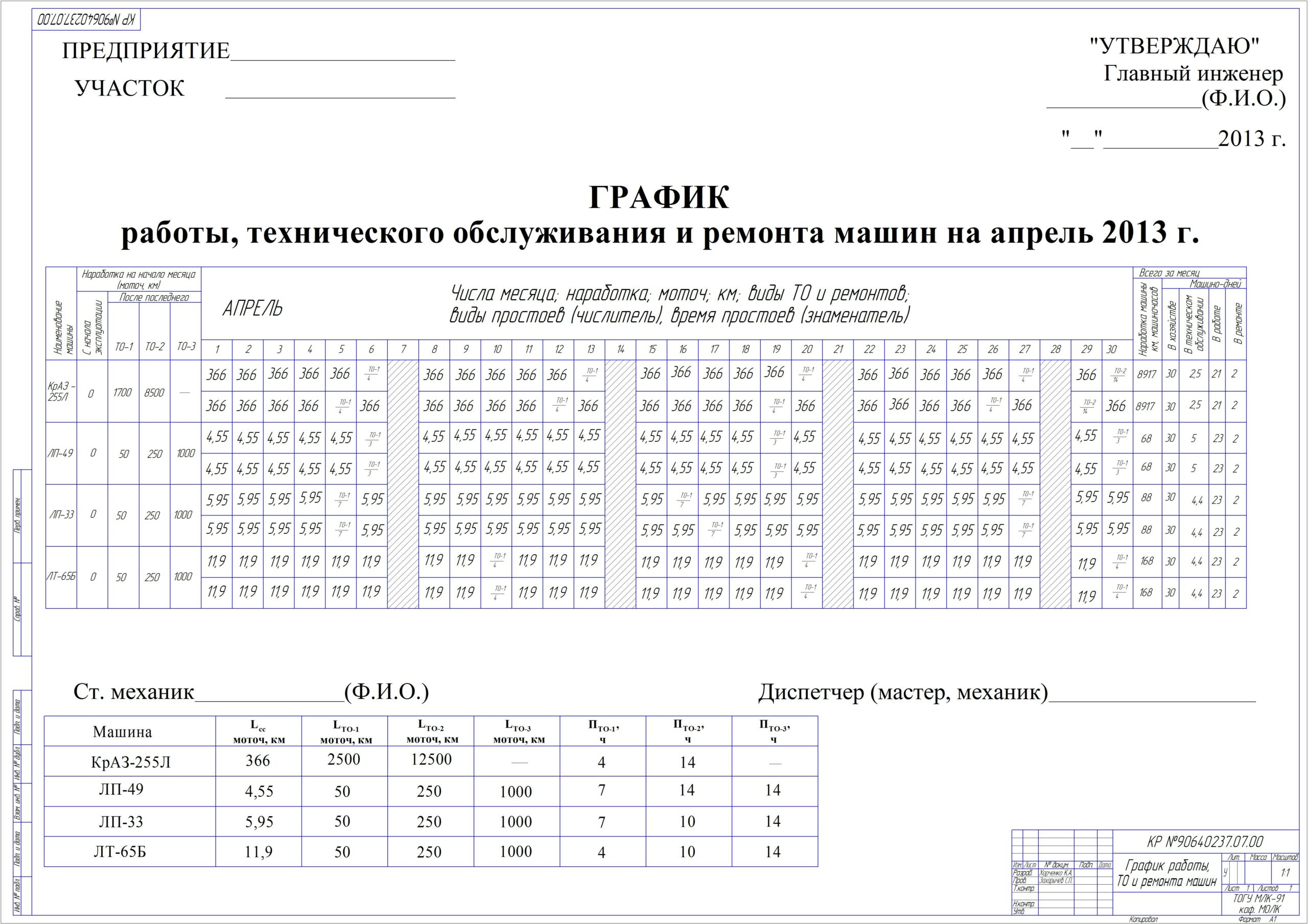Click "ЛТ-65Б" row label in schedule table
The image size is (1308, 924).
(x=61, y=577)
